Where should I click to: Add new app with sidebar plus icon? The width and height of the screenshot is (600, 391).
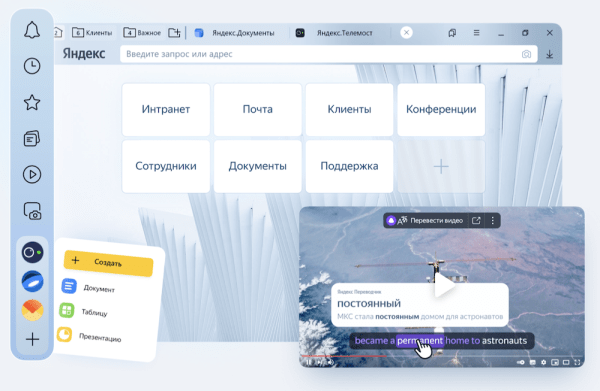click(x=33, y=339)
